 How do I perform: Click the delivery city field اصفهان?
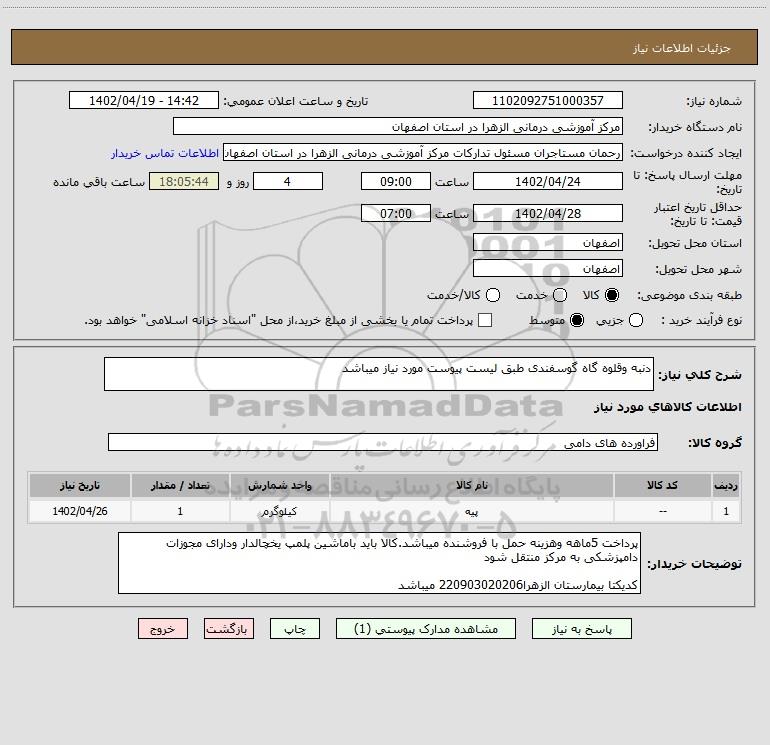click(548, 269)
